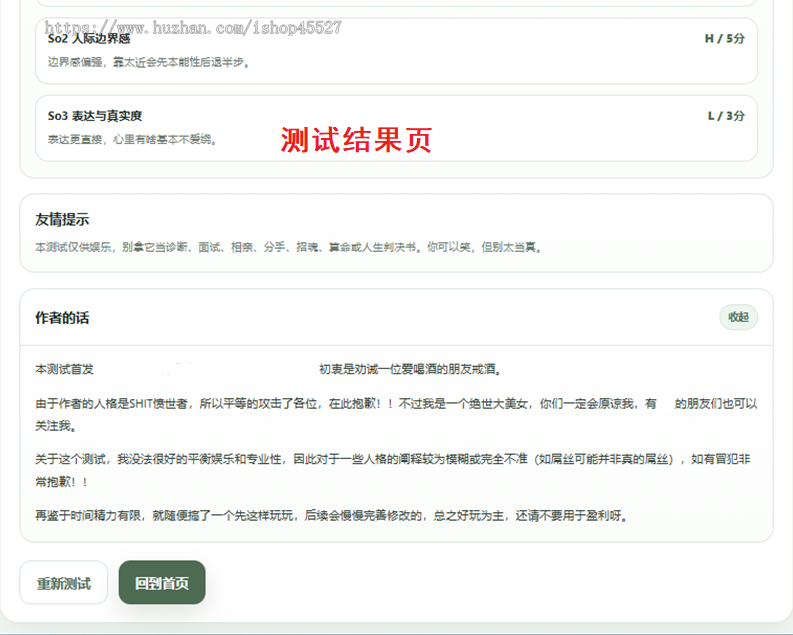Click the description 边界感偏强，靠太近会先本能性后退半步
The height and width of the screenshot is (635, 793).
(x=148, y=62)
